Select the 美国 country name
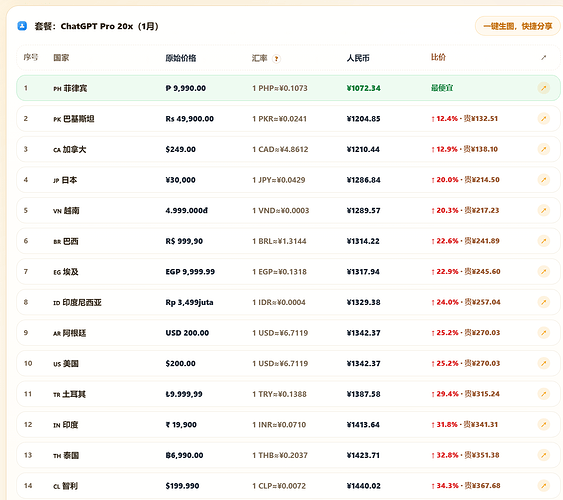563x500 pixels. [71, 364]
